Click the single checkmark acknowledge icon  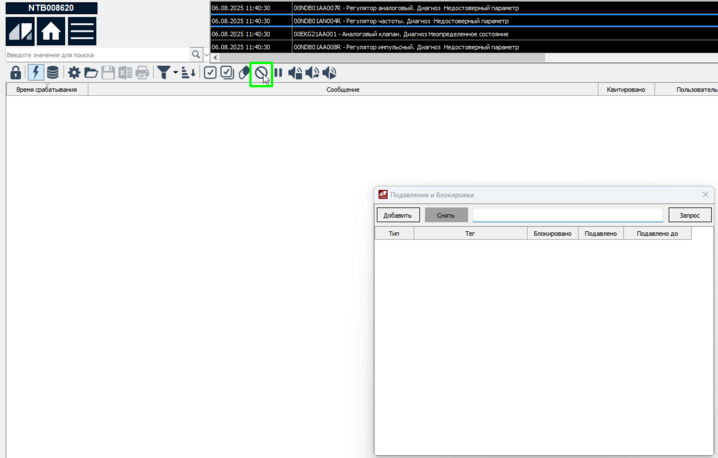210,73
